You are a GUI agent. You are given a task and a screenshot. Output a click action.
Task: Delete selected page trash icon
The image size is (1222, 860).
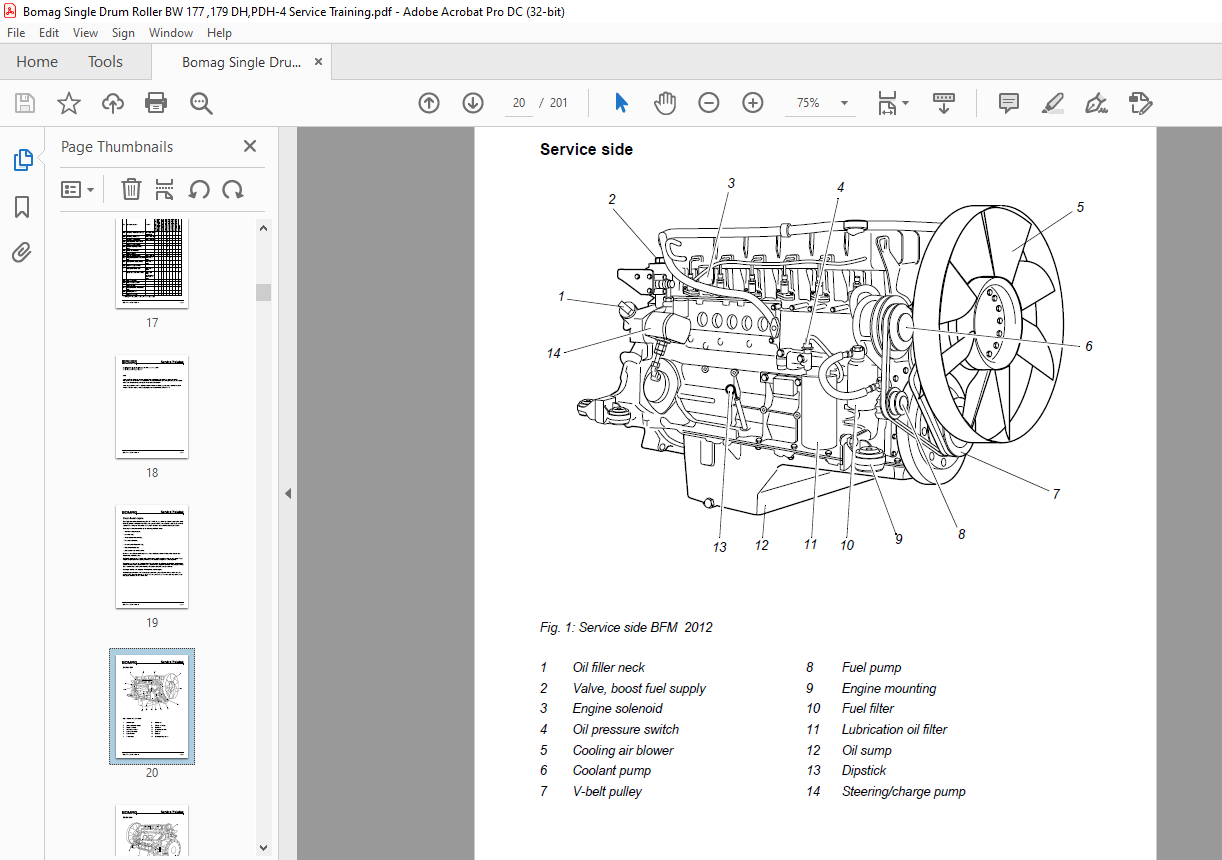[131, 189]
